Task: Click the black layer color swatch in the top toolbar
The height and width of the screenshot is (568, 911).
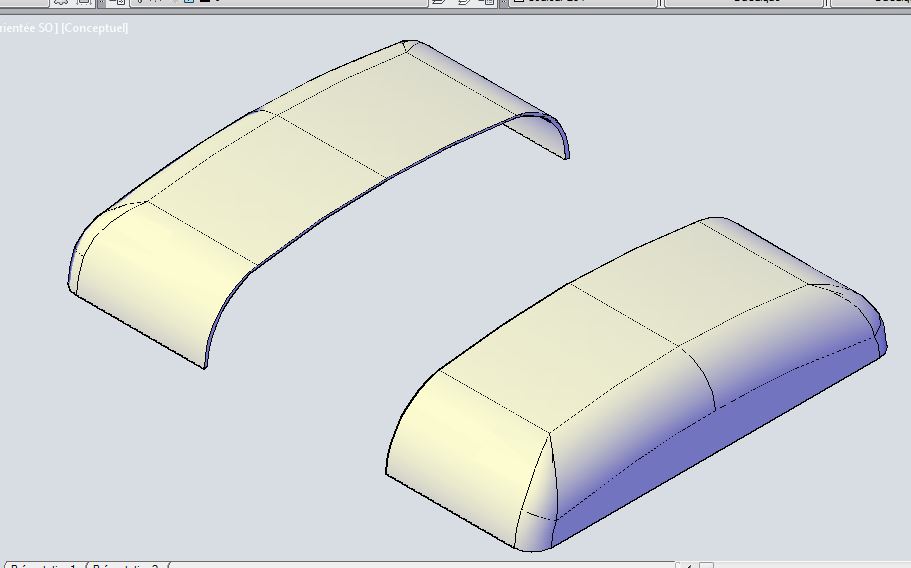Action: pos(203,3)
